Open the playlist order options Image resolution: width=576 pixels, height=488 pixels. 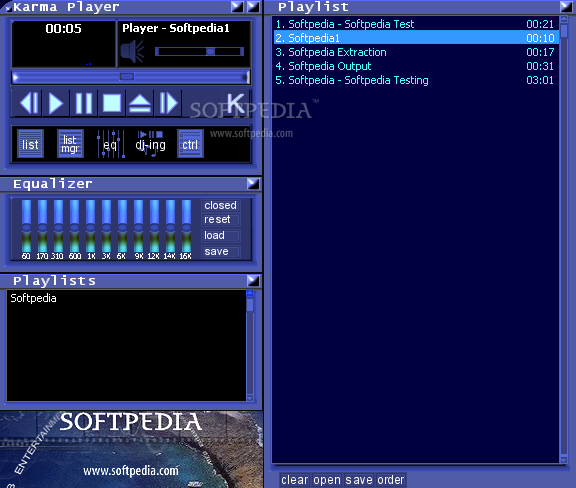391,480
